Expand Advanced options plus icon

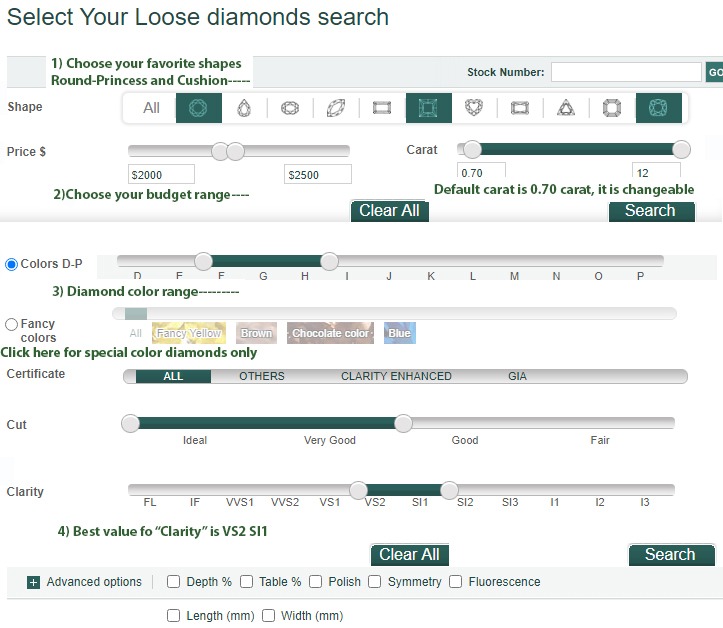33,582
